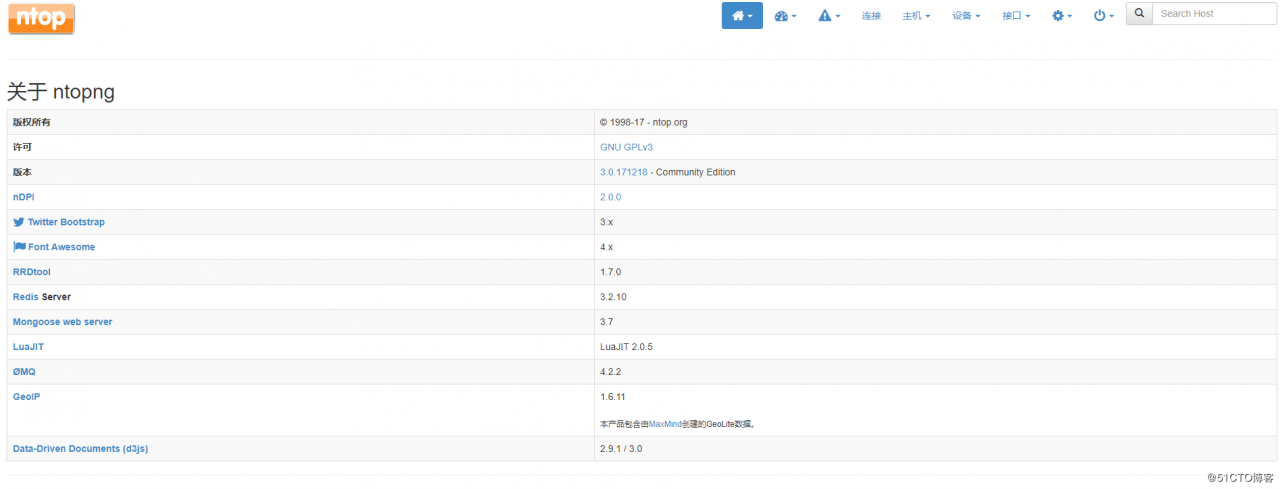Click the ØMQ 4.2.2 value
This screenshot has width=1280, height=489.
610,372
